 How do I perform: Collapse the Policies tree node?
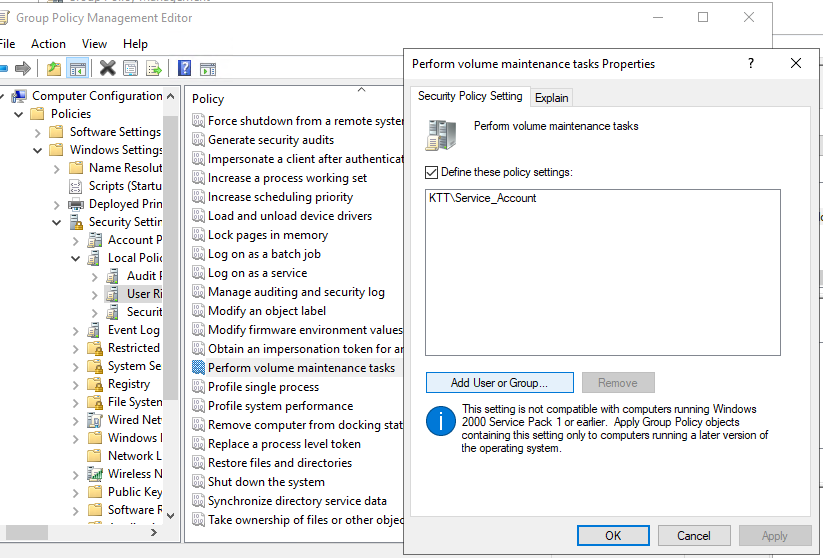click(19, 114)
